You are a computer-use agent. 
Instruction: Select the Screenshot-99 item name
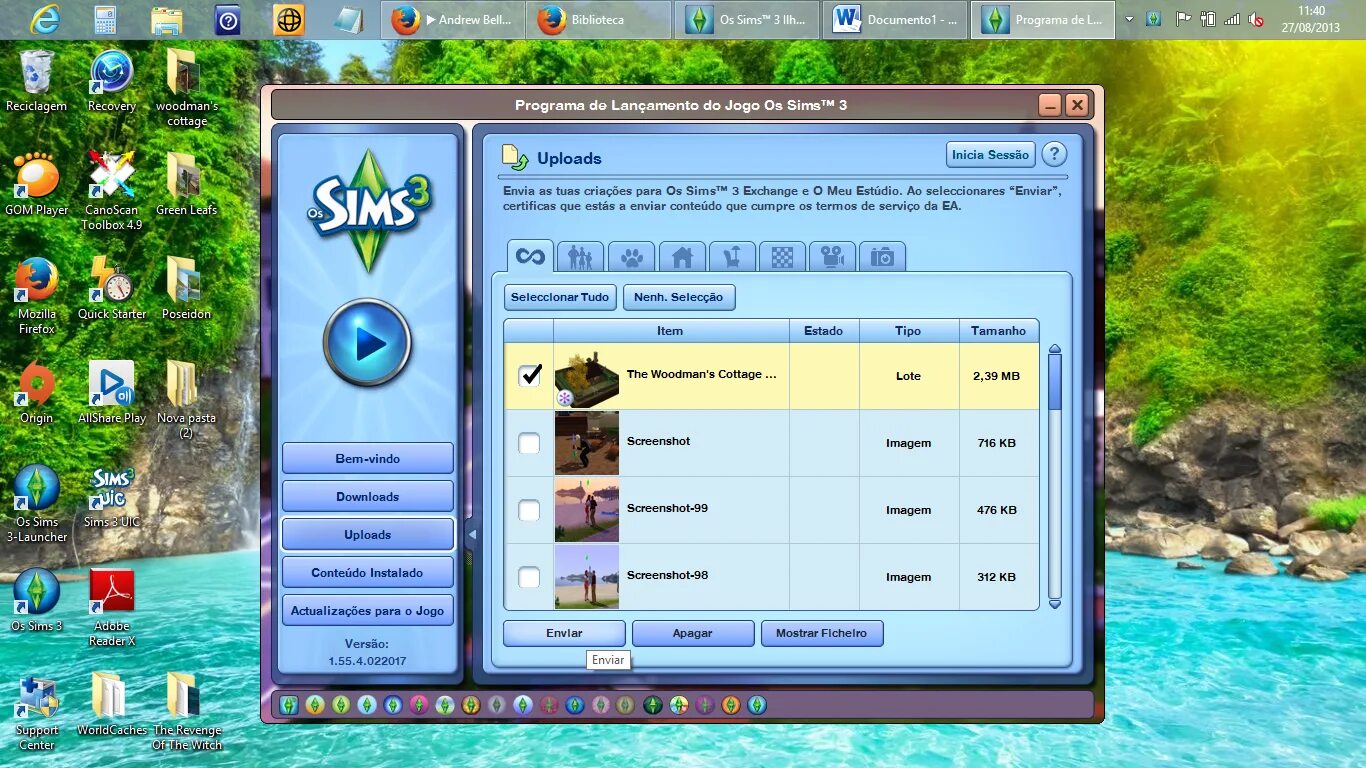667,508
